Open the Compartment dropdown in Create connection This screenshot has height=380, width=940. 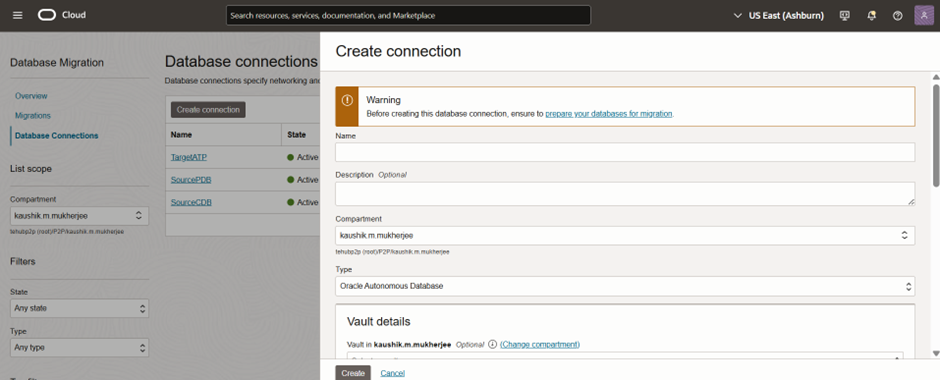[625, 236]
